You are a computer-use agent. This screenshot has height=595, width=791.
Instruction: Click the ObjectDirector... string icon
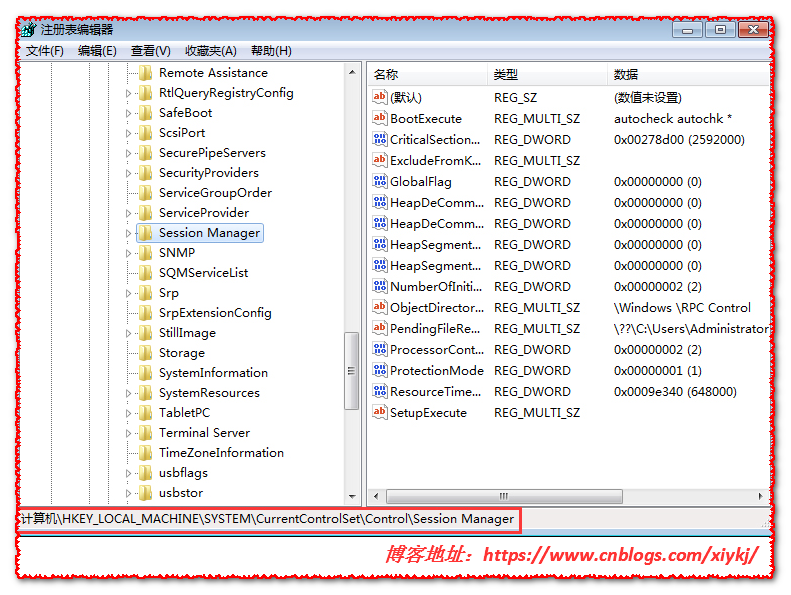(379, 307)
